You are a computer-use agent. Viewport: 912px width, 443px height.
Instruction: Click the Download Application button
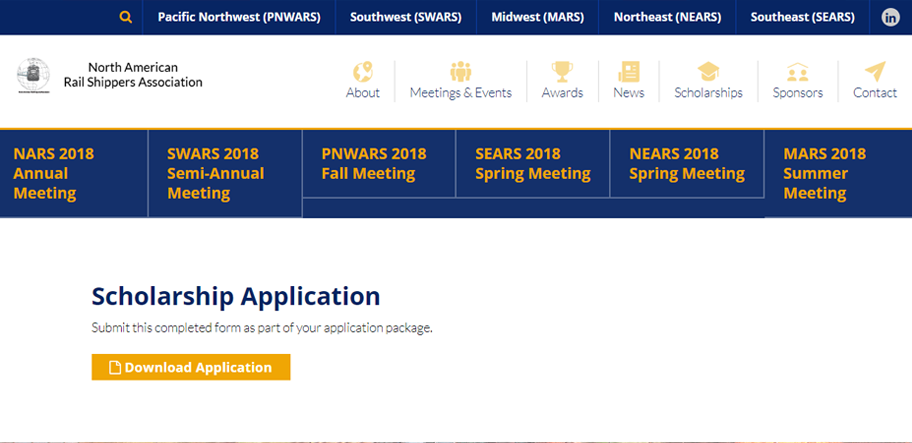pyautogui.click(x=191, y=367)
